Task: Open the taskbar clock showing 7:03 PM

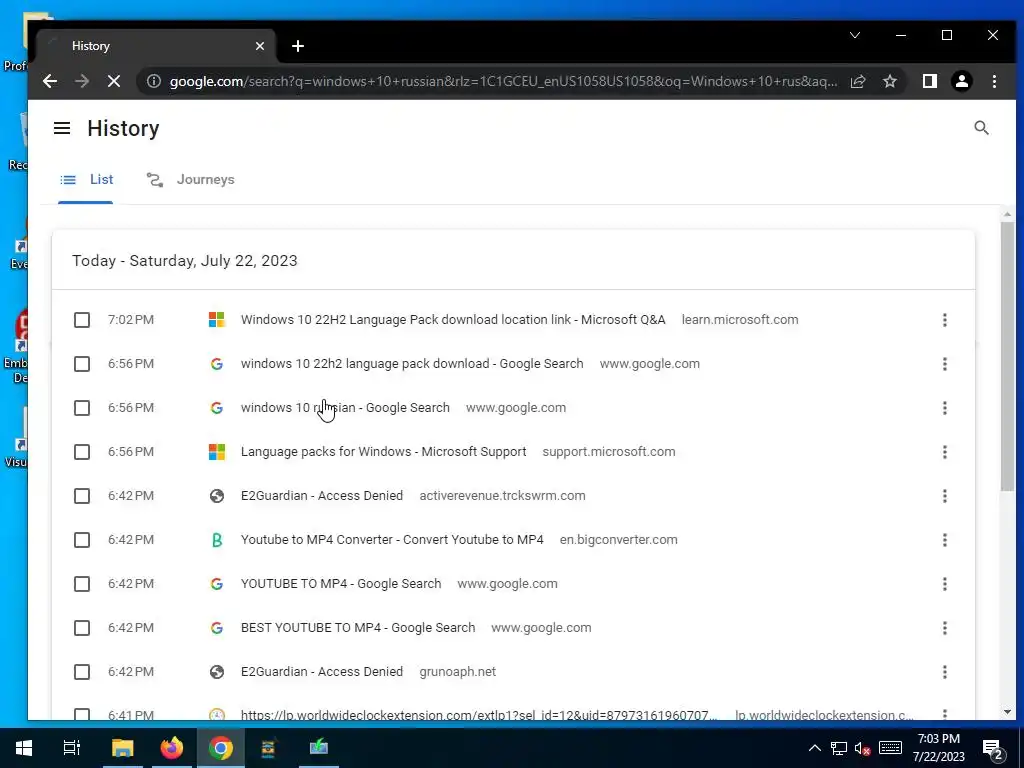Action: coord(938,748)
